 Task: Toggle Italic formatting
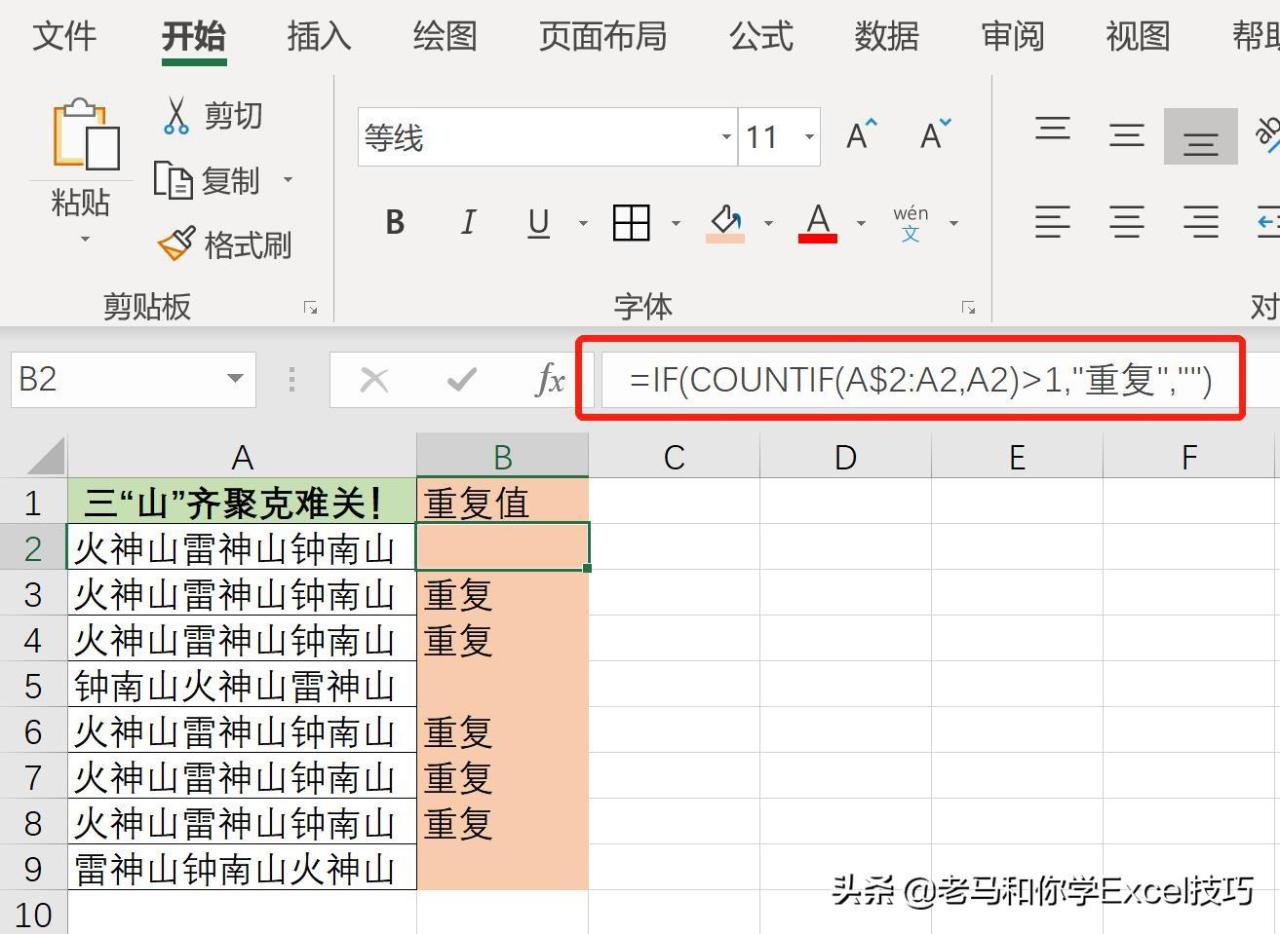pyautogui.click(x=468, y=222)
